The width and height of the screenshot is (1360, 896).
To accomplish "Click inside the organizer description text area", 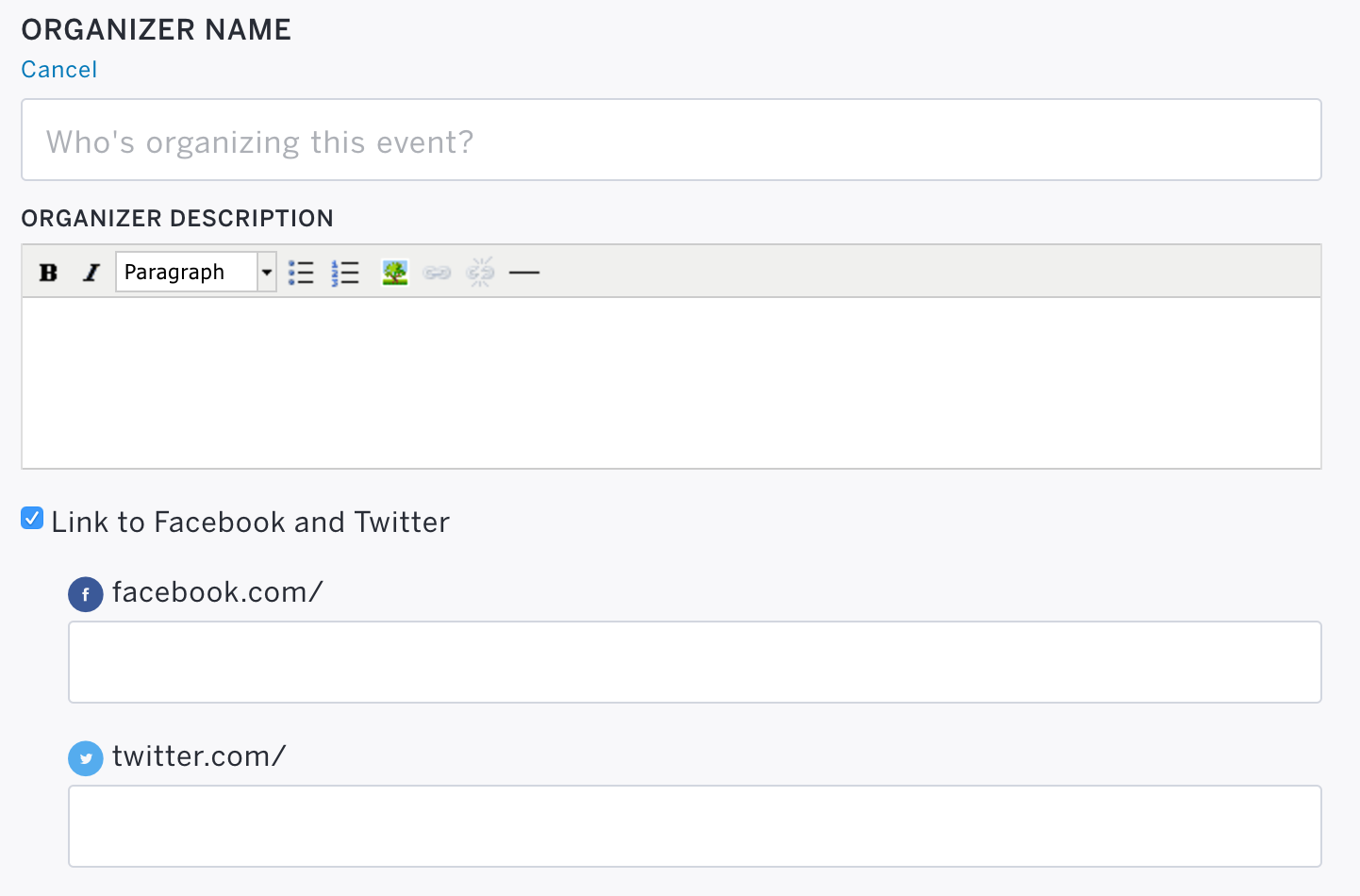I will (x=672, y=383).
